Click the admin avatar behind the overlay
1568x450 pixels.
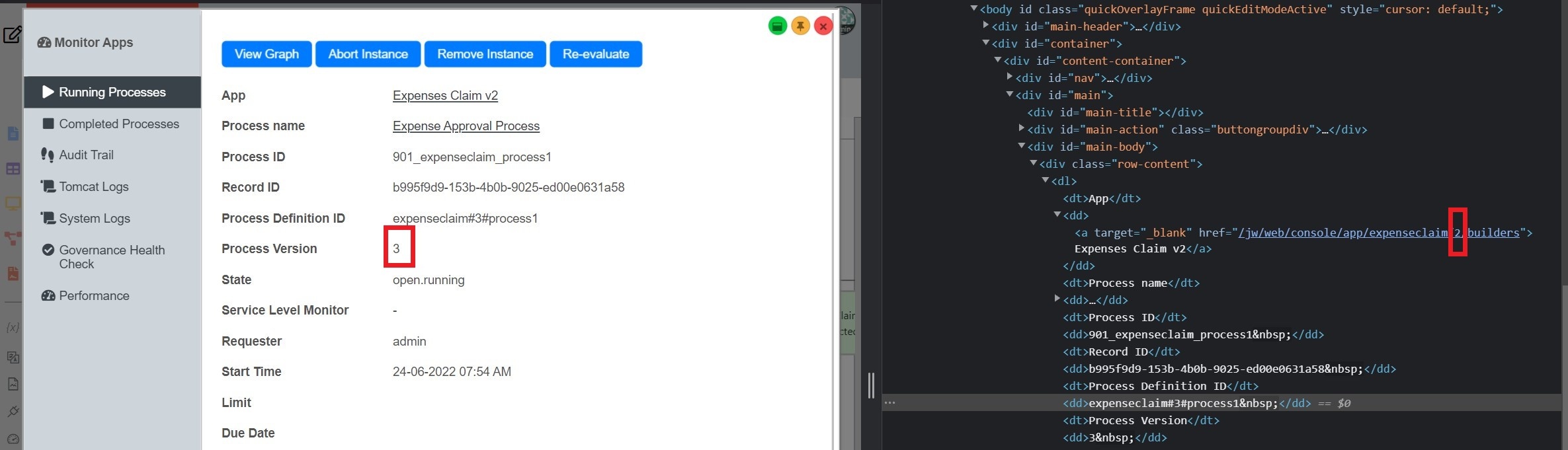(x=846, y=20)
